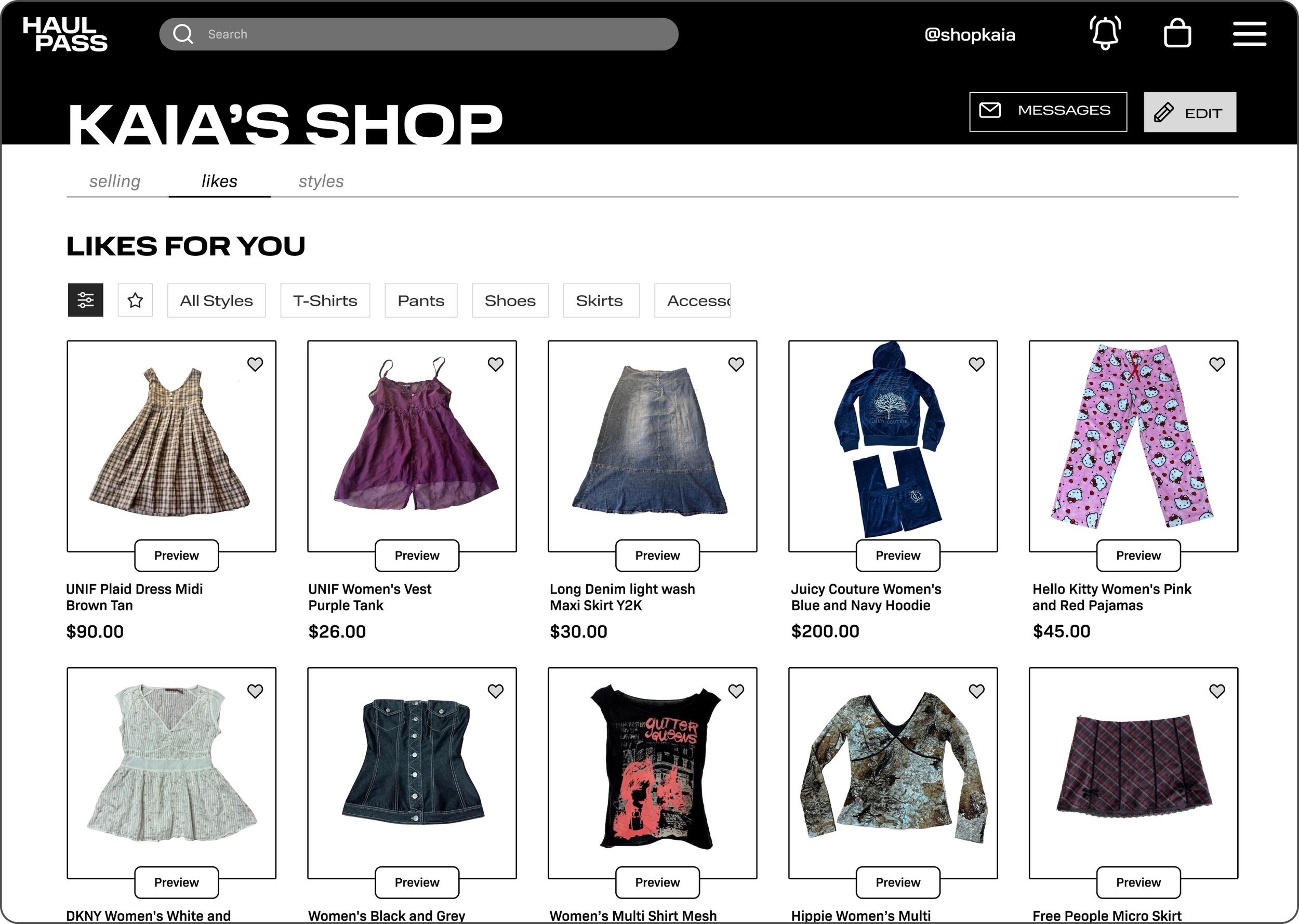Click the star favorites filter
Image resolution: width=1299 pixels, height=924 pixels.
(136, 300)
